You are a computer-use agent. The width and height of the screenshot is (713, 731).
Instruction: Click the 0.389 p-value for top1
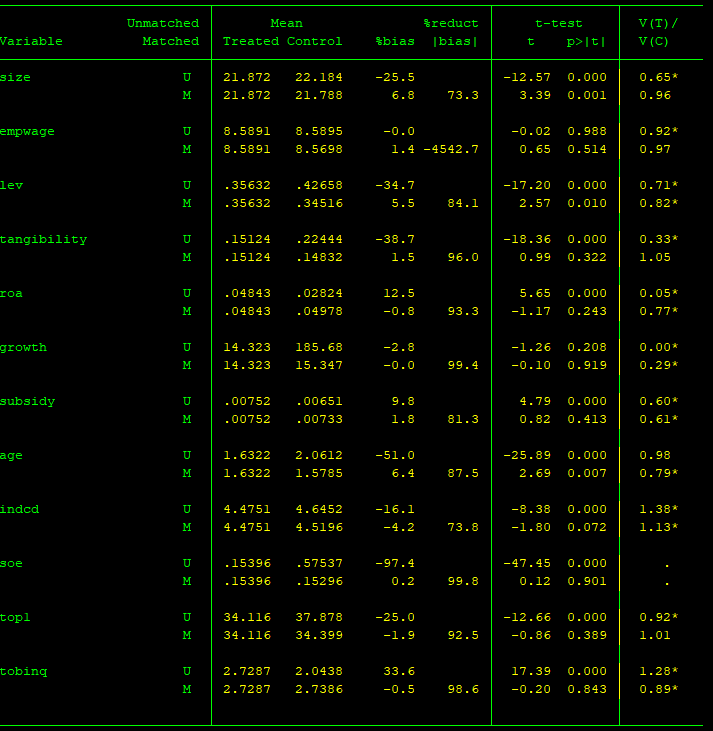pyautogui.click(x=587, y=636)
